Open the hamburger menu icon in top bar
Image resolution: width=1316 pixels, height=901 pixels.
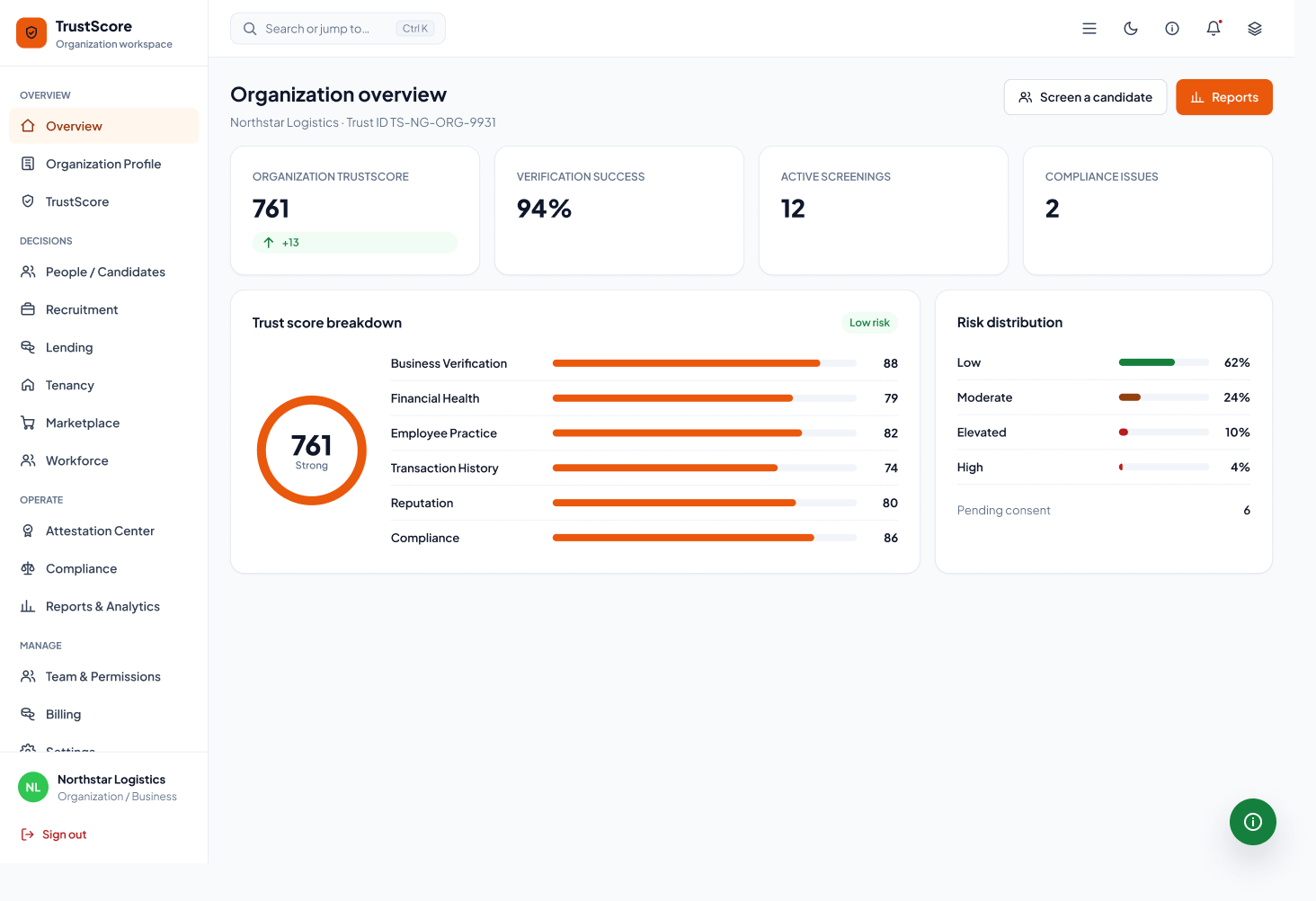pos(1089,29)
